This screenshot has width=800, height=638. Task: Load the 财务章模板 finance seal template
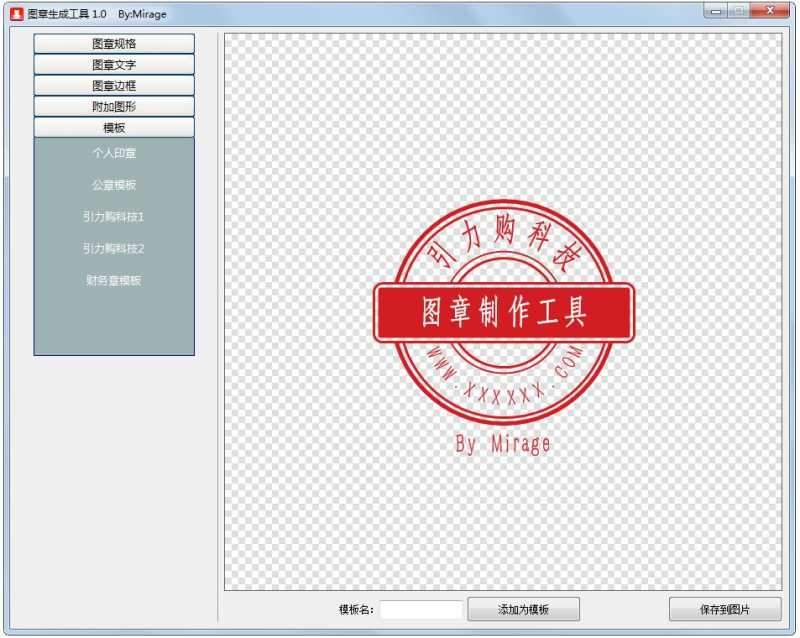coord(113,280)
